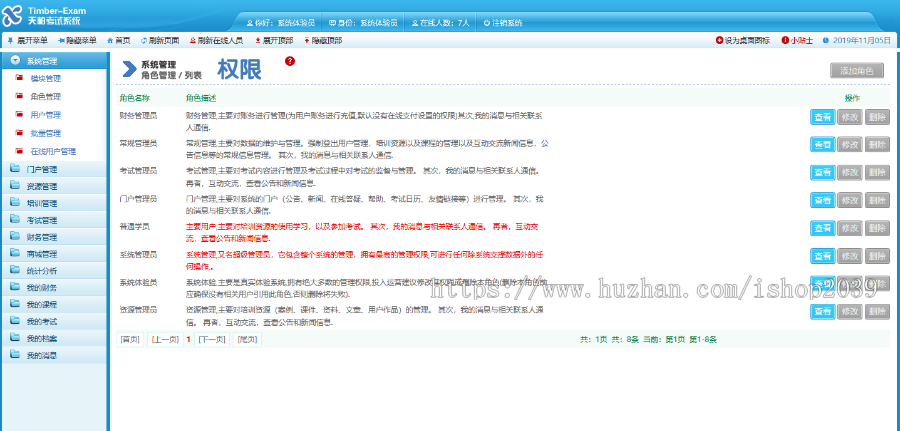900x431 pixels.
Task: Click 删除 for 考试管理员 role
Action: point(877,172)
